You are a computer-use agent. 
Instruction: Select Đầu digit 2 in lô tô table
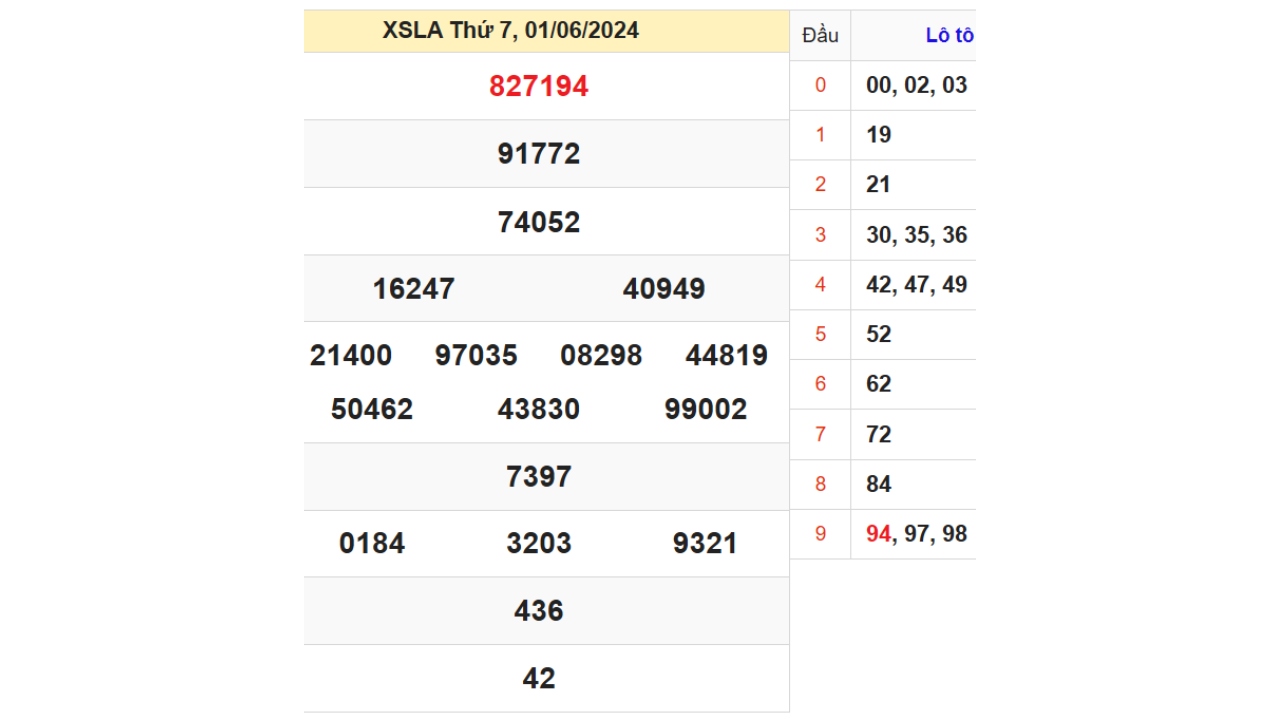click(x=821, y=185)
